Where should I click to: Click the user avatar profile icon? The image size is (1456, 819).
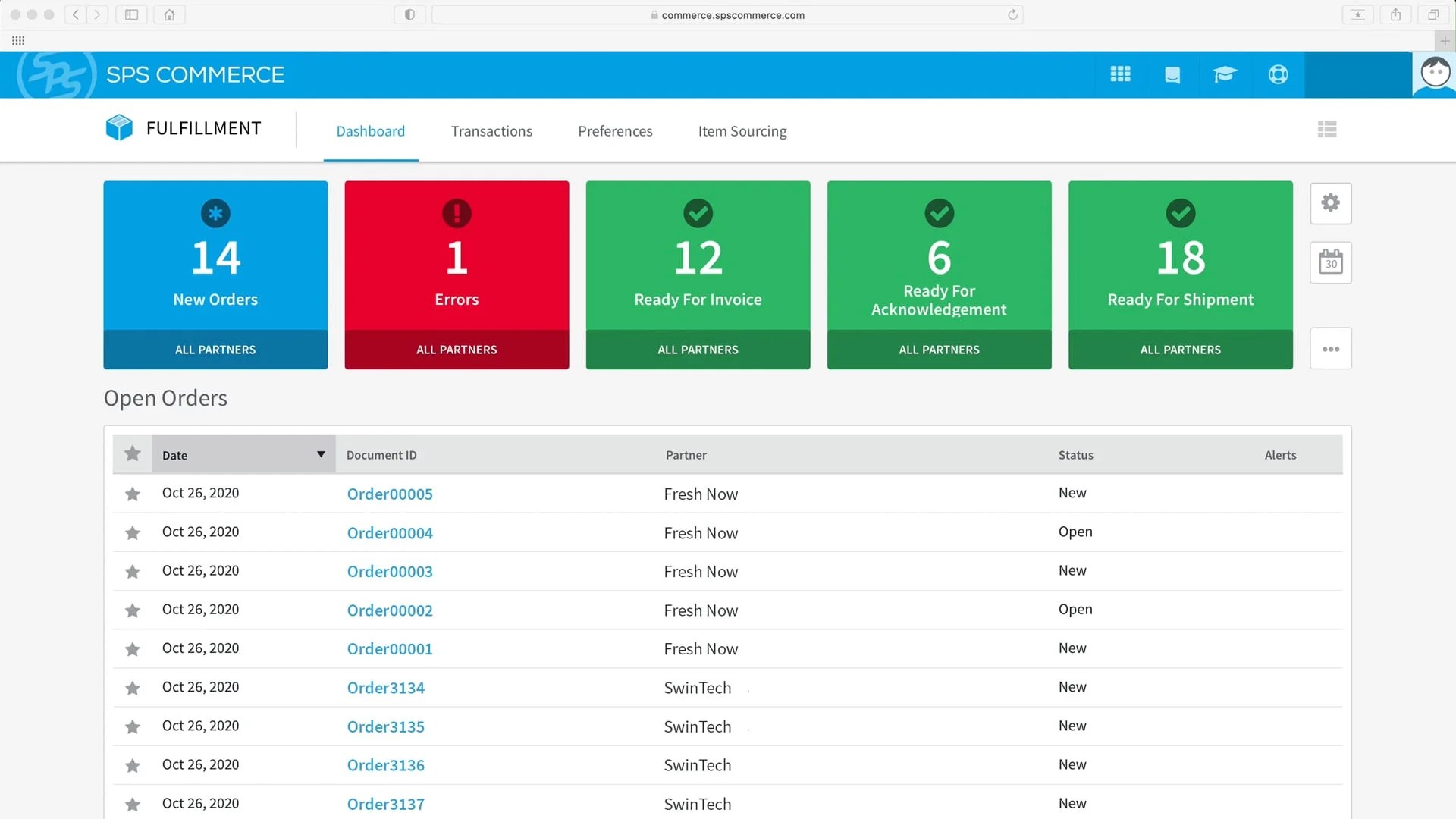tap(1433, 73)
